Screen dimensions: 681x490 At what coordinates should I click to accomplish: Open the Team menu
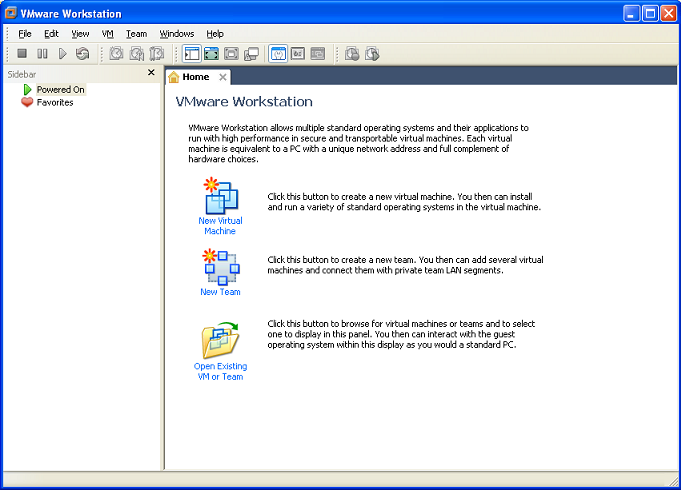point(136,33)
